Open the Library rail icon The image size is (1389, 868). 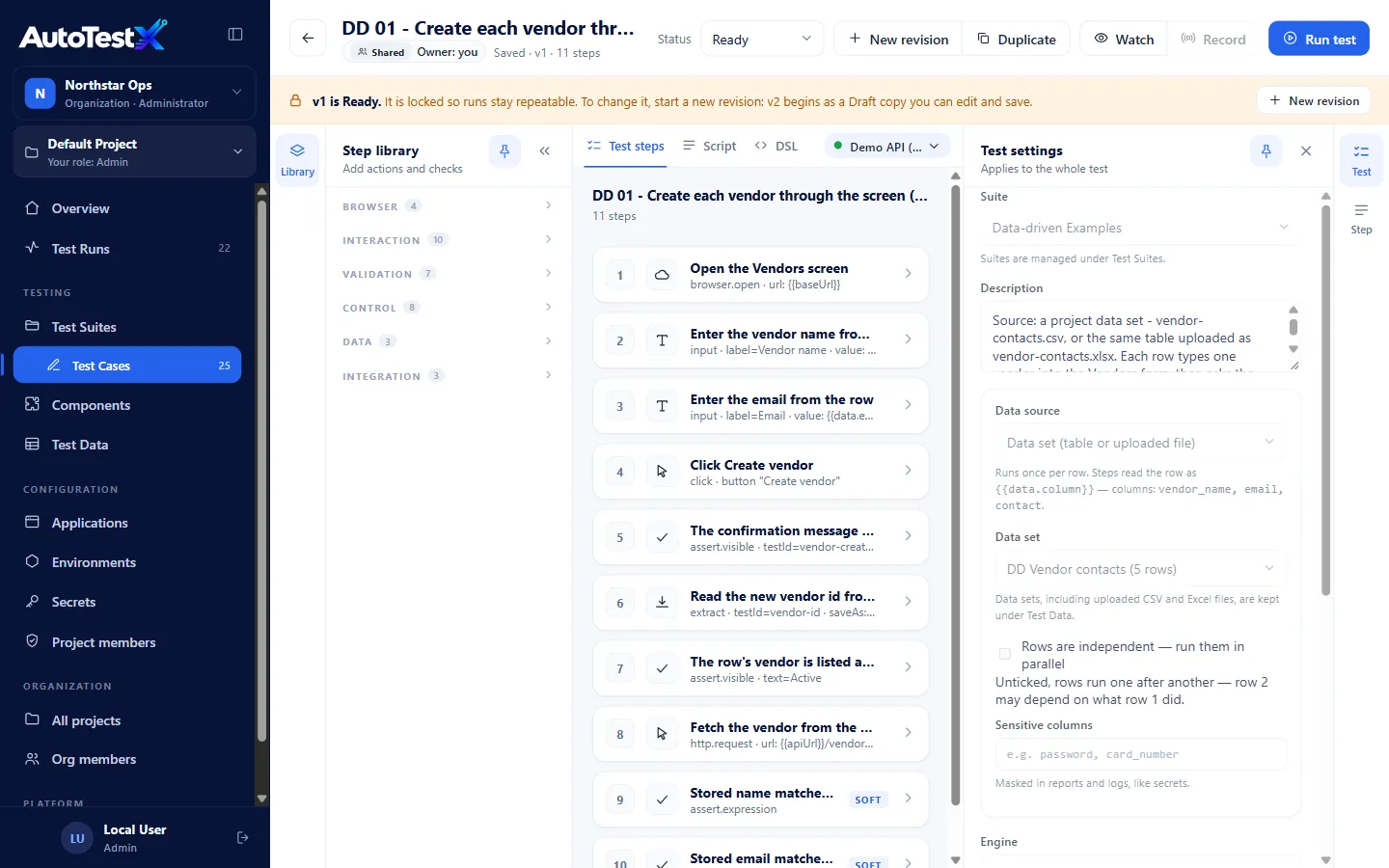coord(297,160)
